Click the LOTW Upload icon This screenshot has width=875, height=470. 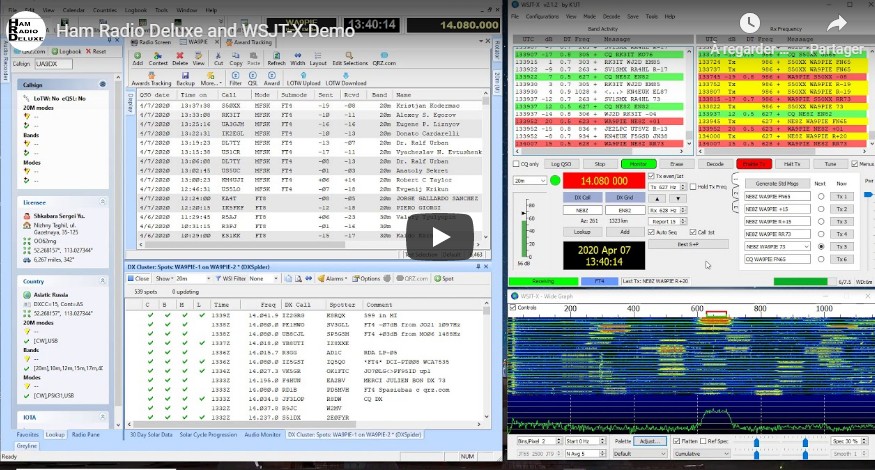tap(303, 79)
